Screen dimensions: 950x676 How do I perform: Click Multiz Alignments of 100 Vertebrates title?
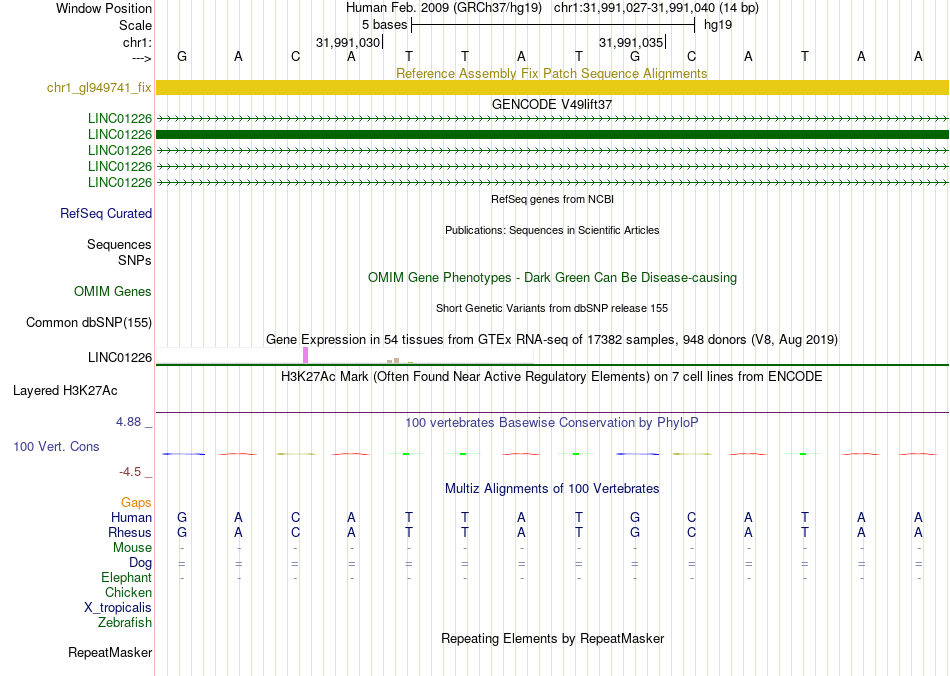point(552,488)
